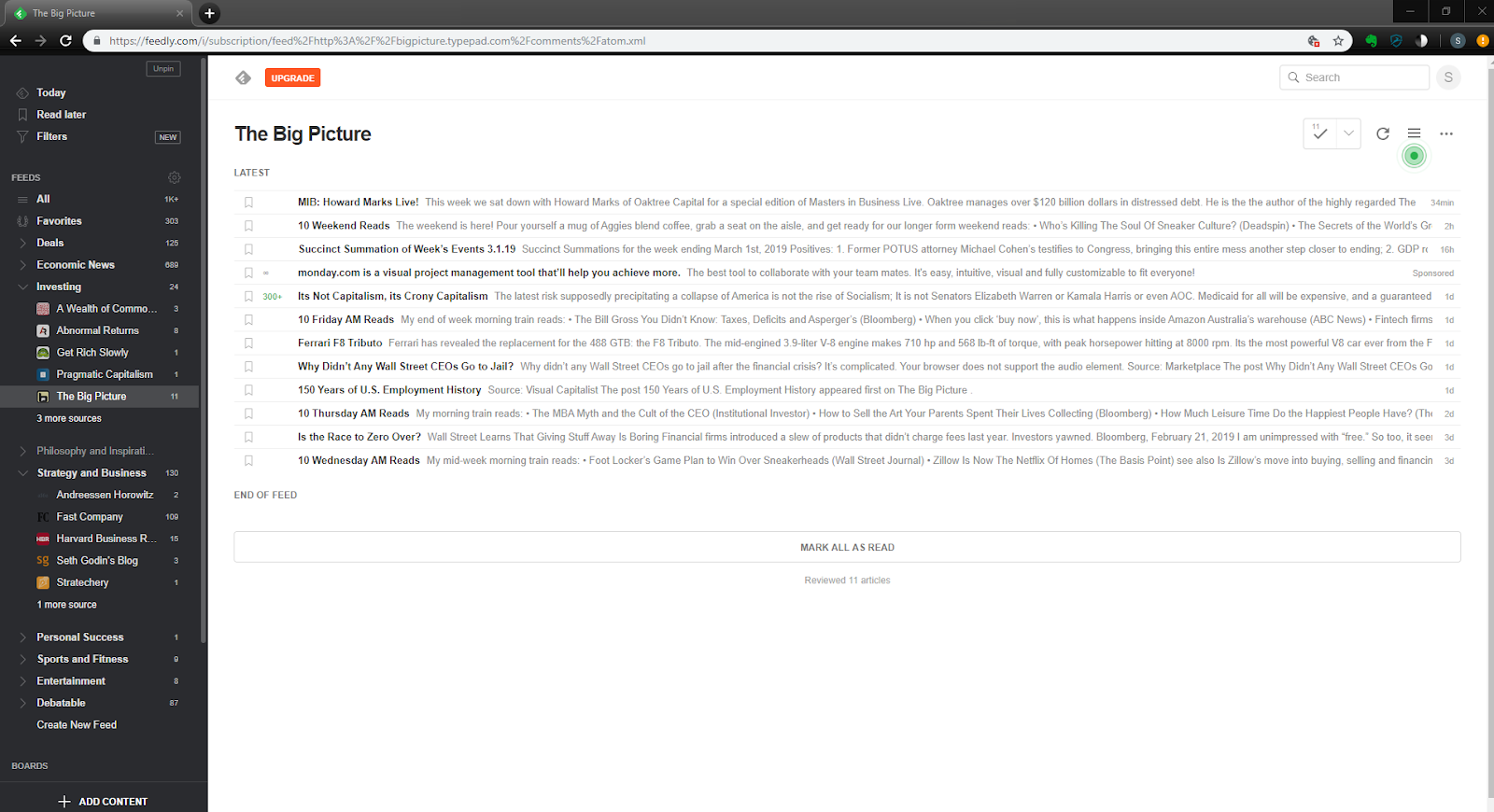Click the orange UPGRADE button
Viewport: 1494px width, 812px height.
[292, 77]
